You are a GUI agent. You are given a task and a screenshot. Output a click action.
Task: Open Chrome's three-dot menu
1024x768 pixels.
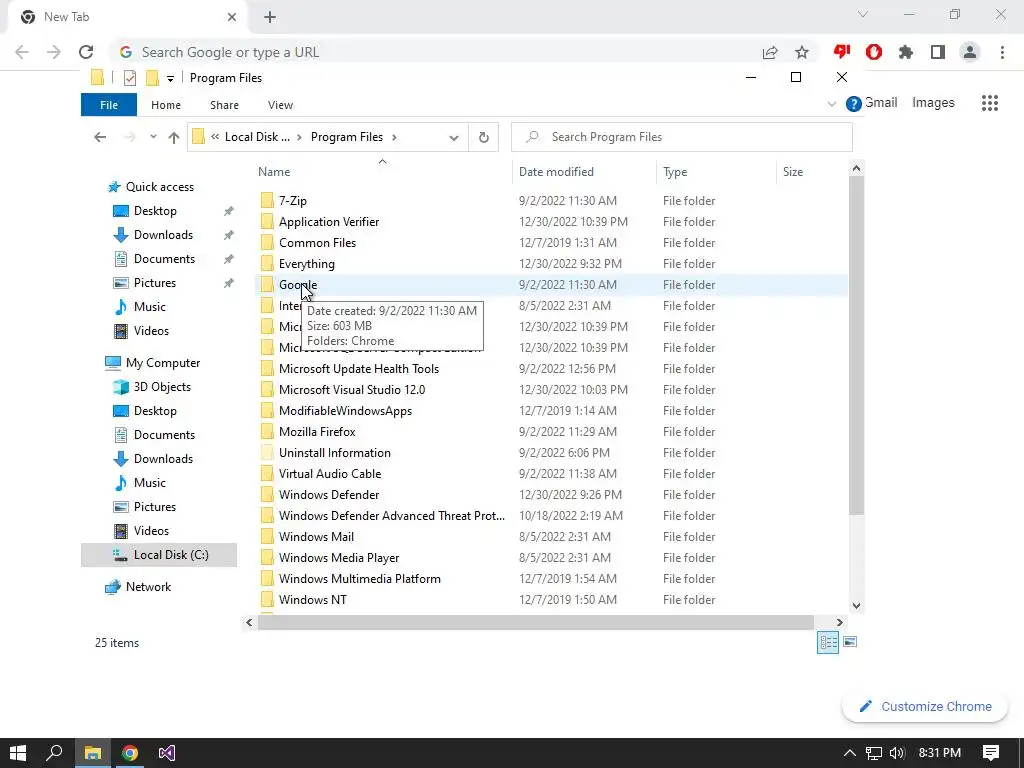(x=1002, y=52)
